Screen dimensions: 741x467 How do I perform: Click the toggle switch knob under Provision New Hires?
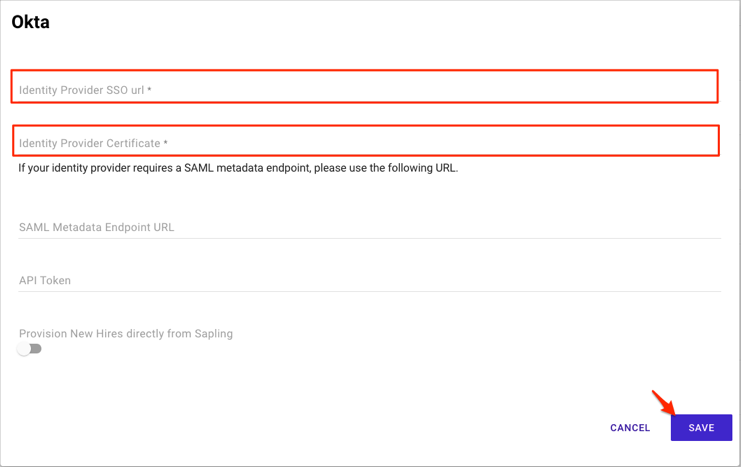24,349
